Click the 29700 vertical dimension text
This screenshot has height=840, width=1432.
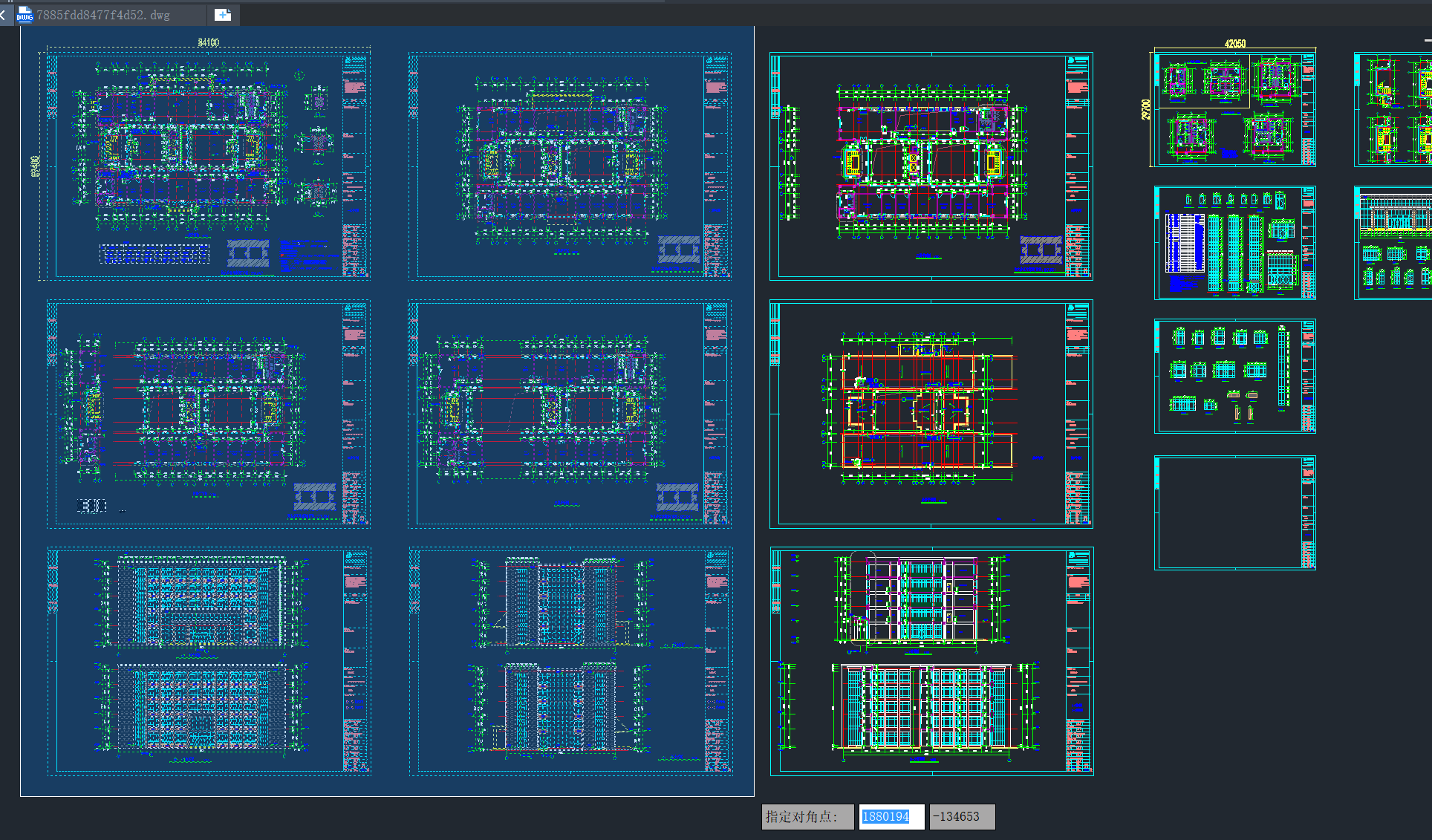pyautogui.click(x=1145, y=109)
